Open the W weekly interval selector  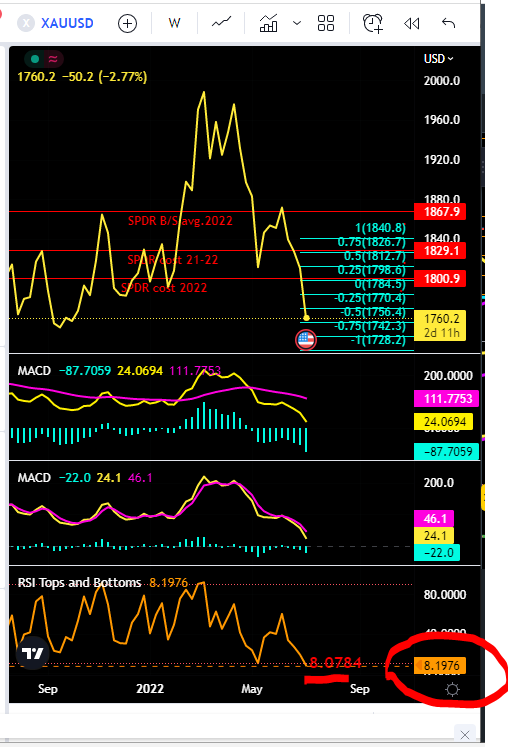coord(174,23)
